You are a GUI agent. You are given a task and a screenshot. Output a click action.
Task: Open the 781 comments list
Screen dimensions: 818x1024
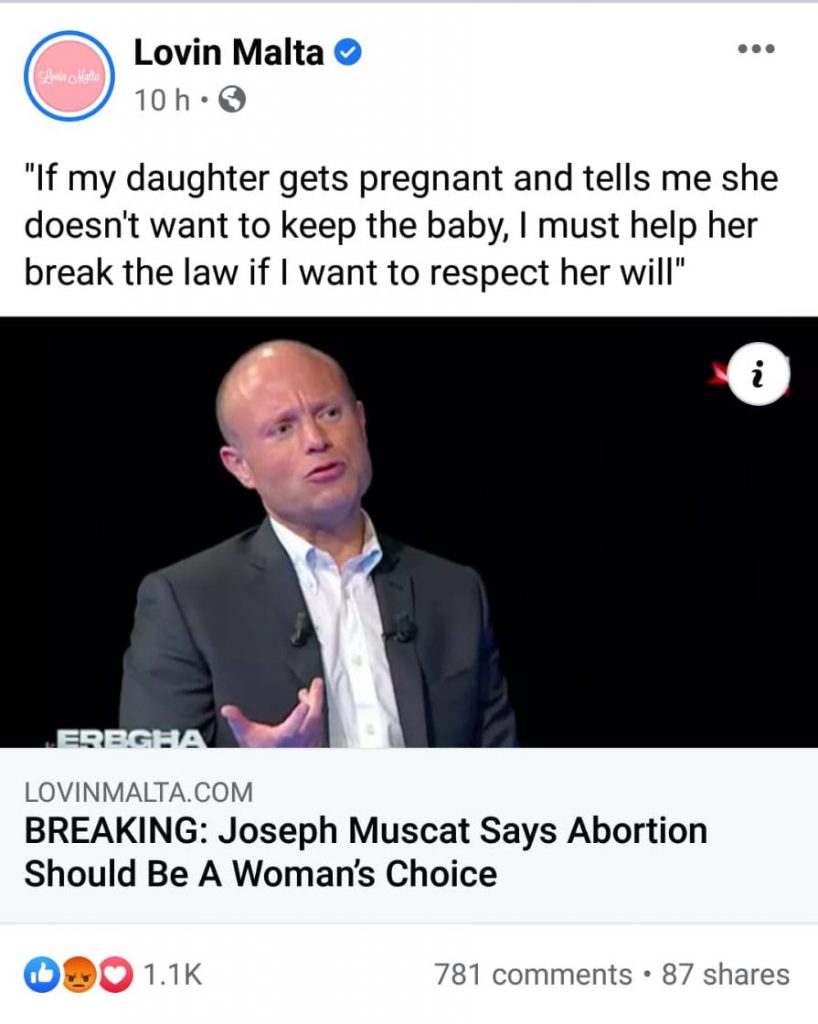tap(533, 974)
